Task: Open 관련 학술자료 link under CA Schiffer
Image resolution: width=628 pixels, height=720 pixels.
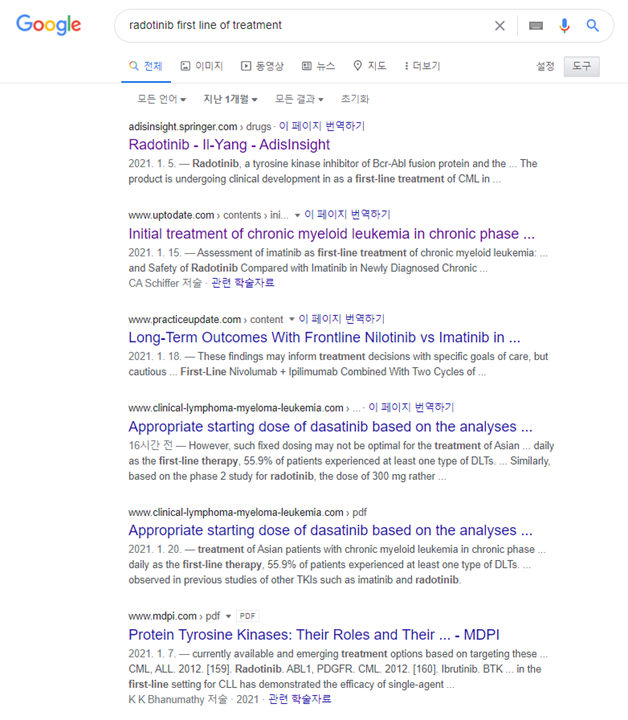Action: (242, 283)
